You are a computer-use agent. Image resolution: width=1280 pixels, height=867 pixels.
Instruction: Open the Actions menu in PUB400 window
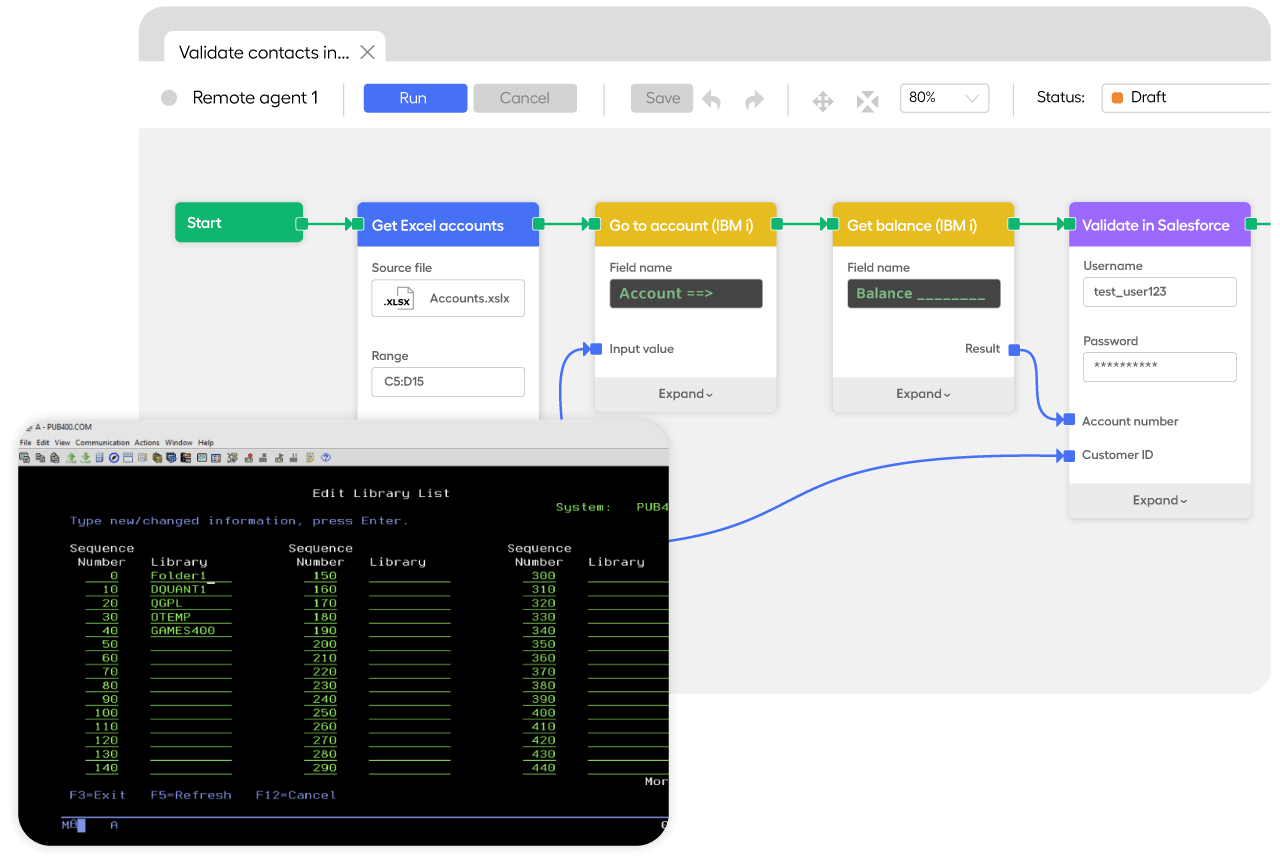click(147, 442)
